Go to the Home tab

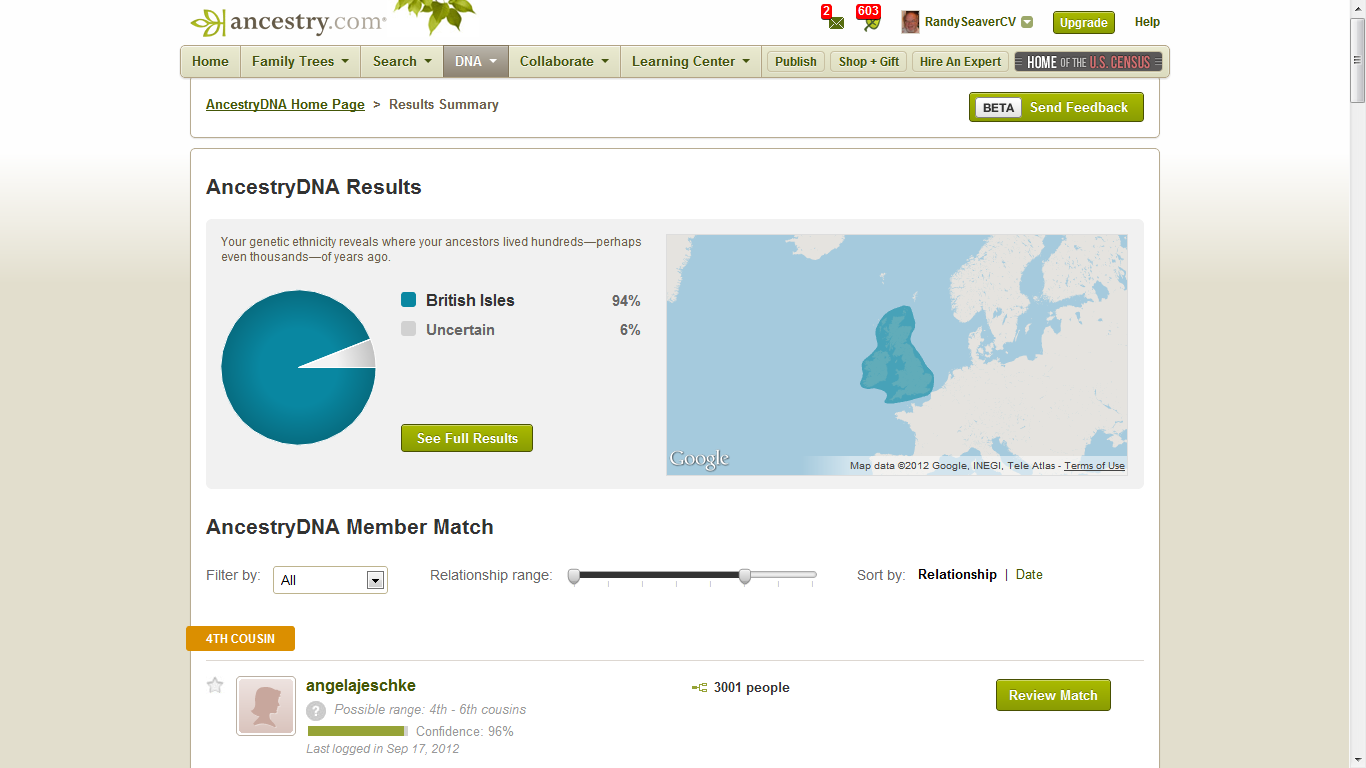[210, 61]
